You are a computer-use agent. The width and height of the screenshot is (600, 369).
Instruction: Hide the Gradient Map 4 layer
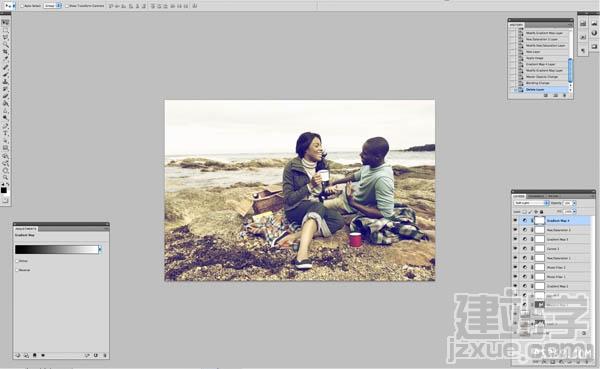[515, 220]
